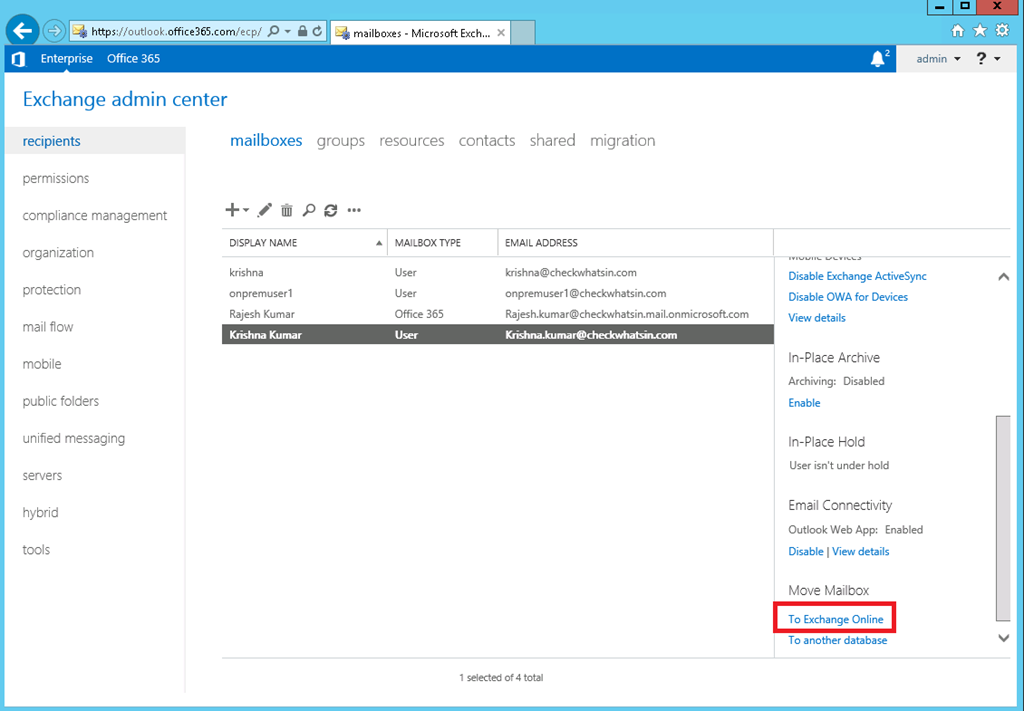Image resolution: width=1024 pixels, height=711 pixels.
Task: Open the groups tab
Action: coord(340,140)
